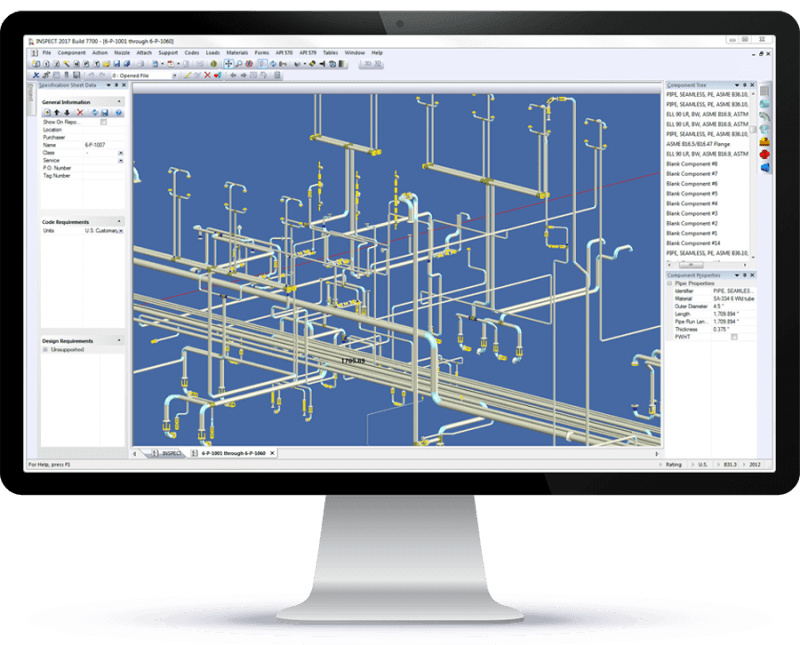Select ASME B16.5/B16.47 Flange in Component Tree
Viewport: 800px width, 645px height.
[698, 144]
